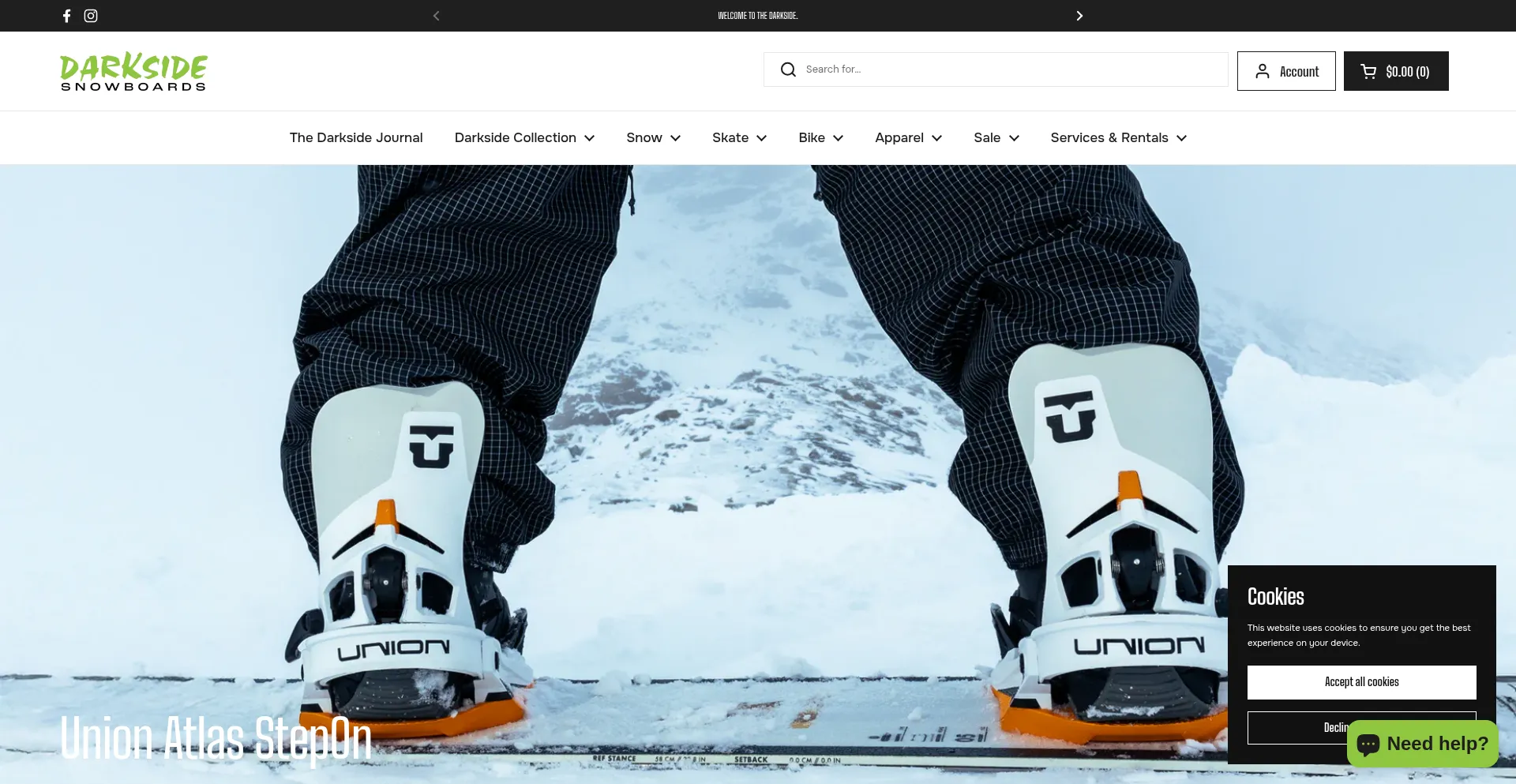Open the Instagram profile icon
This screenshot has width=1516, height=784.
tap(91, 16)
